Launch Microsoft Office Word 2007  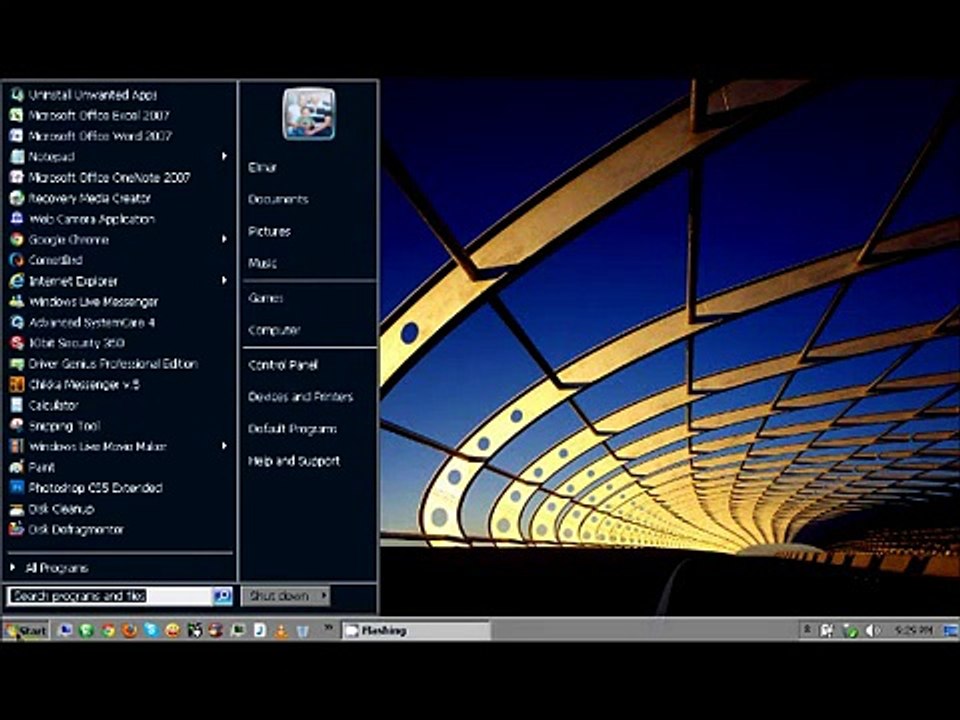pyautogui.click(x=119, y=136)
